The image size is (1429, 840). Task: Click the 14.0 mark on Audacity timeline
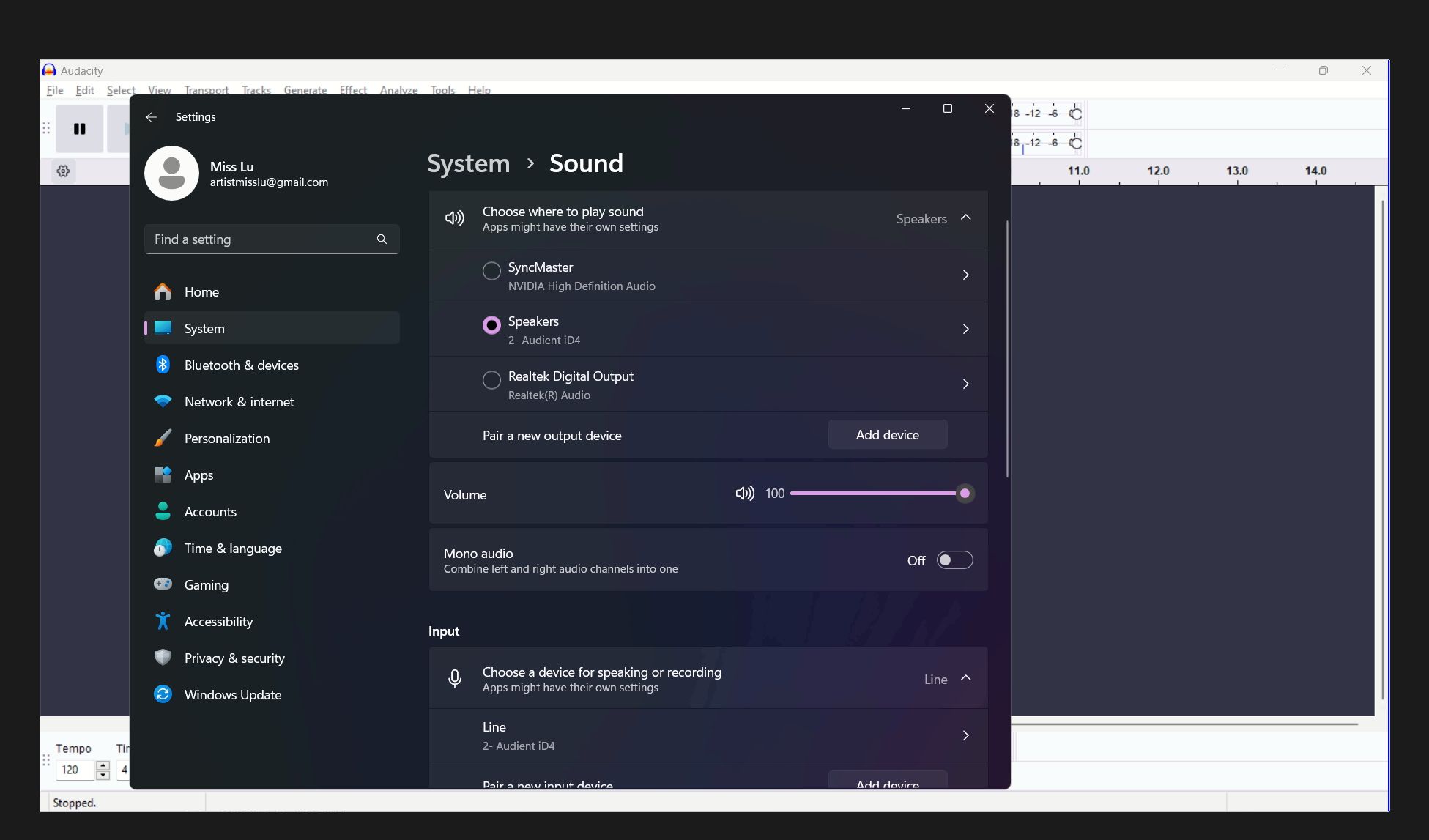click(1315, 171)
